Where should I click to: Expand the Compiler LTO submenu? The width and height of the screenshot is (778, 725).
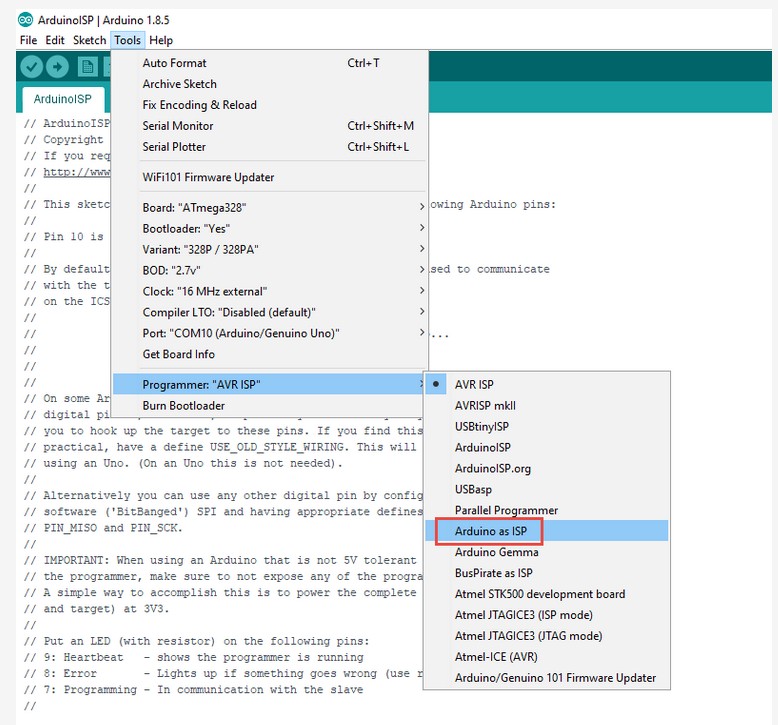269,312
